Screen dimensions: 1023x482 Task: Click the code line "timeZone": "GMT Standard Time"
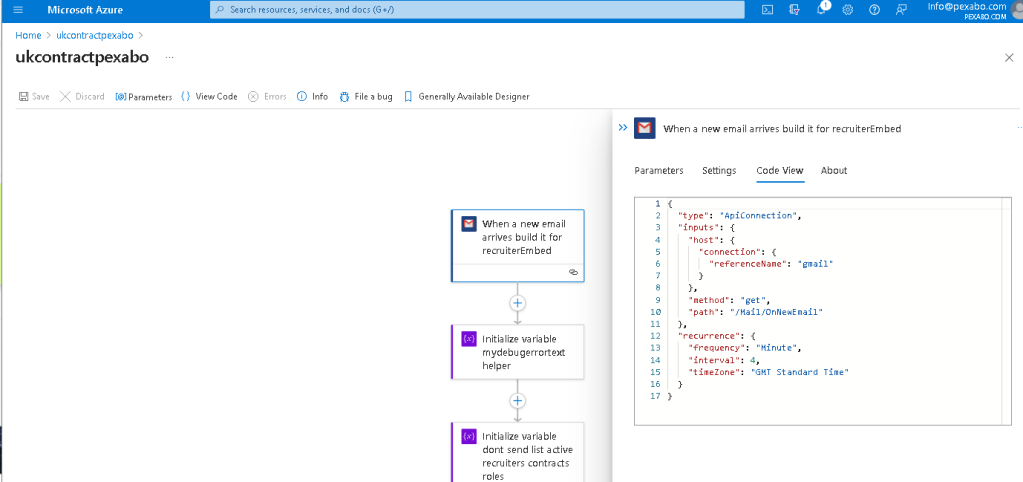pos(768,372)
